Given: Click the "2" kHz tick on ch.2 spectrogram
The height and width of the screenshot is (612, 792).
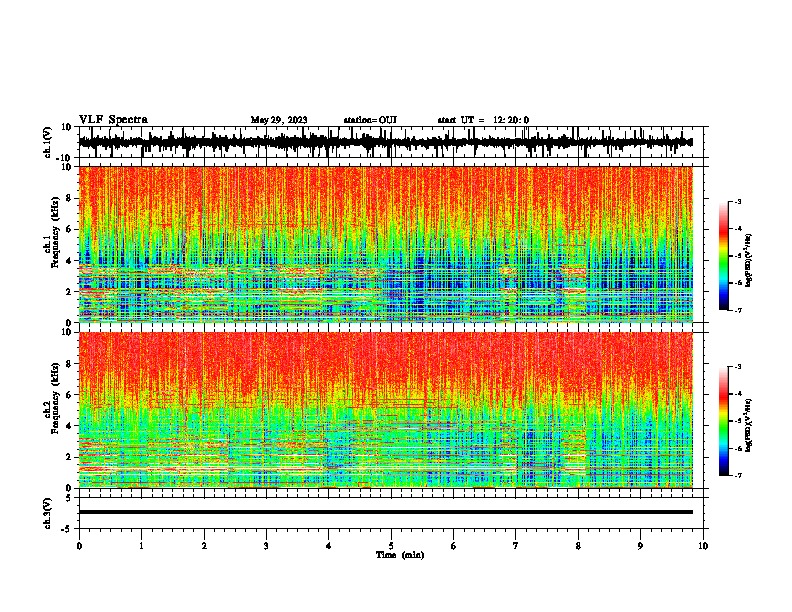Looking at the screenshot, I should [x=70, y=457].
